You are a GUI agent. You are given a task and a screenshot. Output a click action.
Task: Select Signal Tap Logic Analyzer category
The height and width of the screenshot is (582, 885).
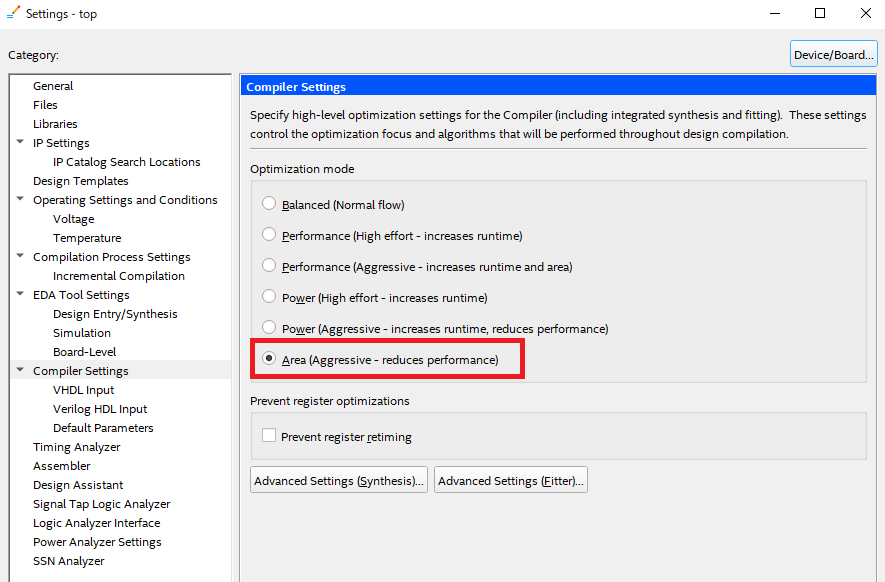pyautogui.click(x=101, y=504)
